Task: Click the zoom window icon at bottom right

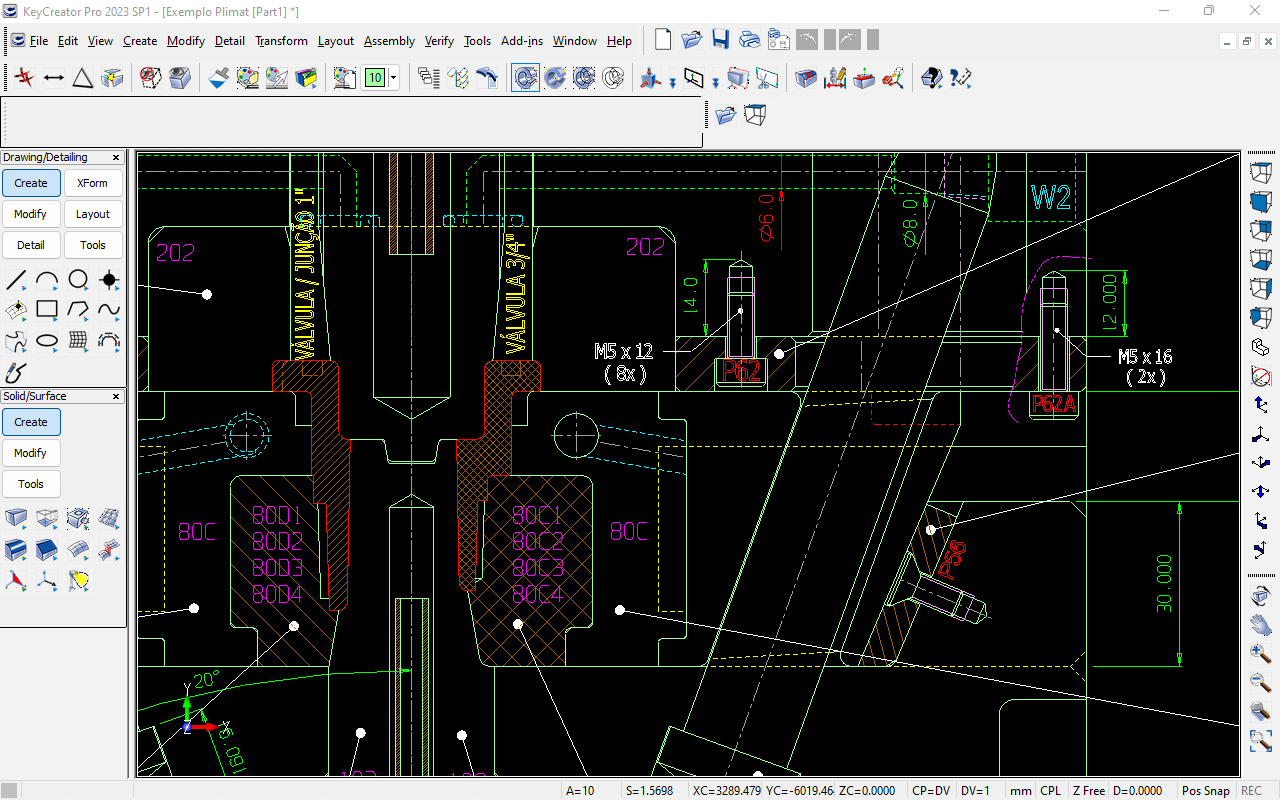Action: (x=1261, y=741)
